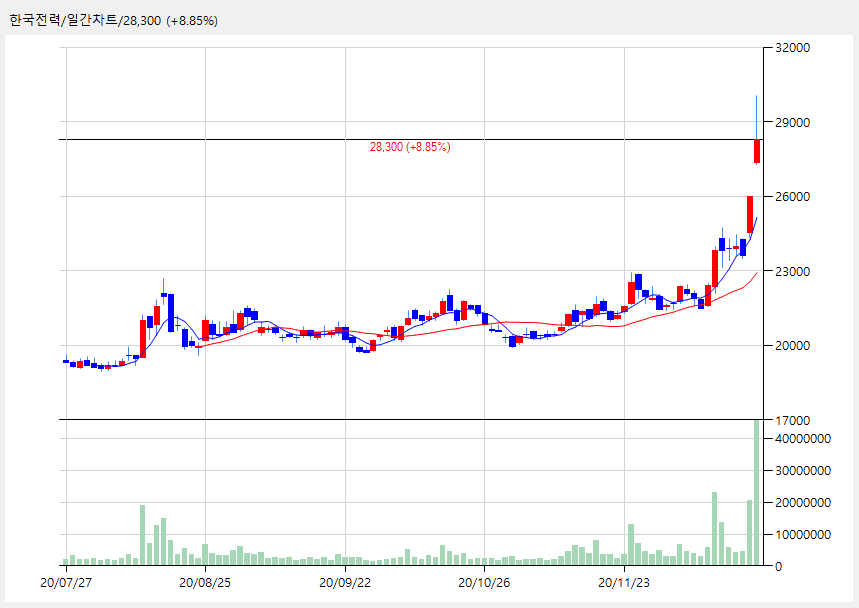Click the upper wick of the latest candle

click(x=757, y=117)
